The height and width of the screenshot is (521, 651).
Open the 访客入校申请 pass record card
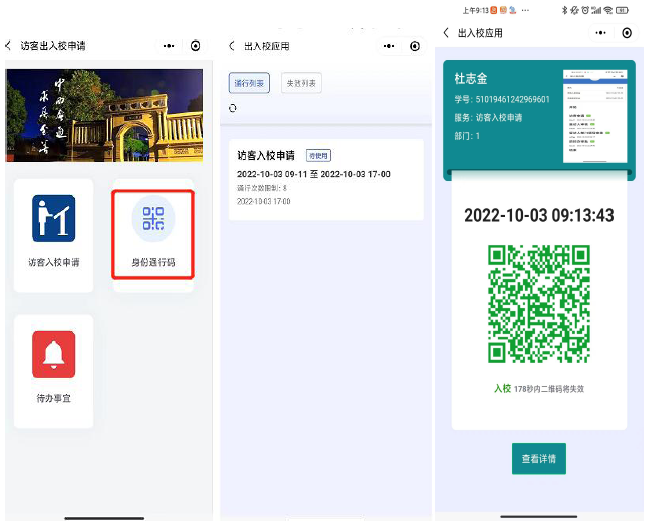[x=326, y=180]
